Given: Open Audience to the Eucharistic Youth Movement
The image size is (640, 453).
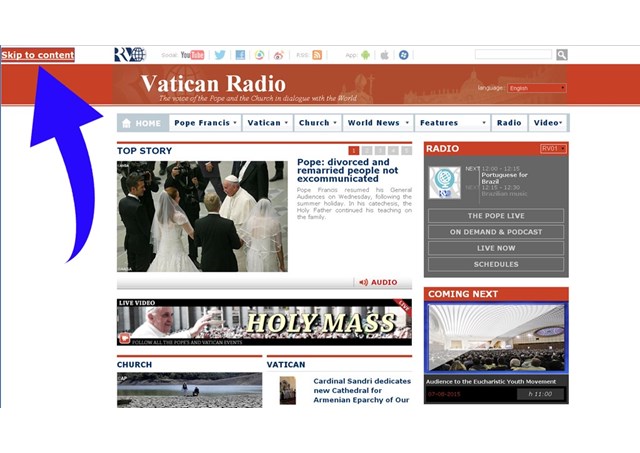Looking at the screenshot, I should (491, 382).
